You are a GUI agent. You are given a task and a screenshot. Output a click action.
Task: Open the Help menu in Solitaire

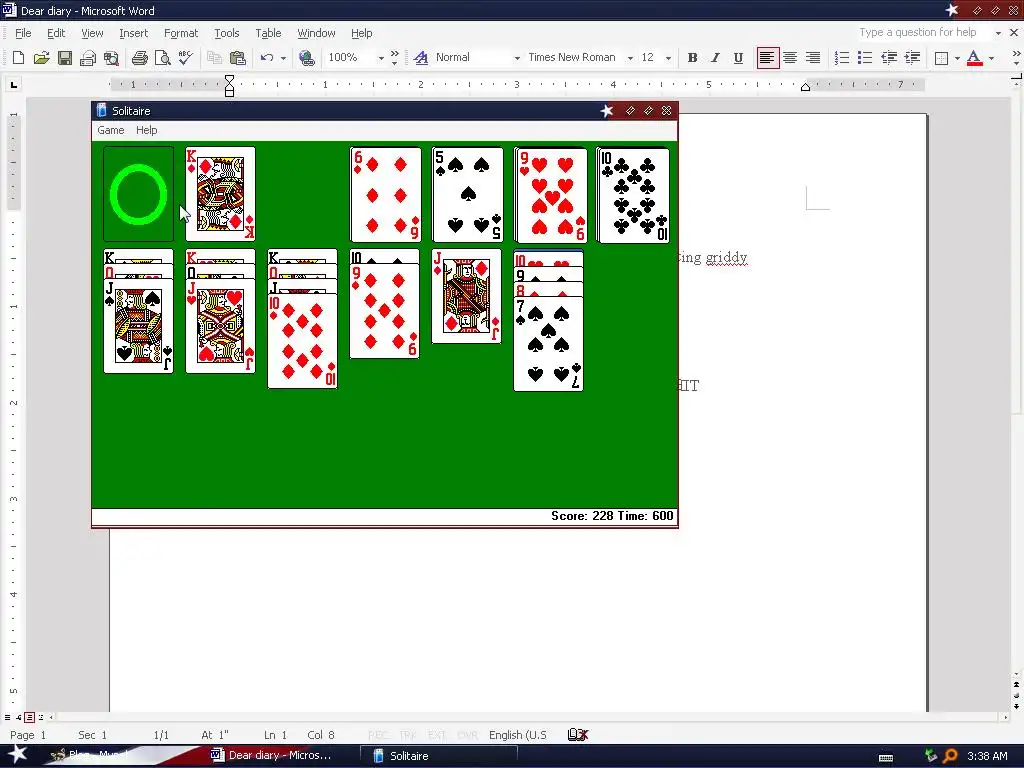[146, 130]
